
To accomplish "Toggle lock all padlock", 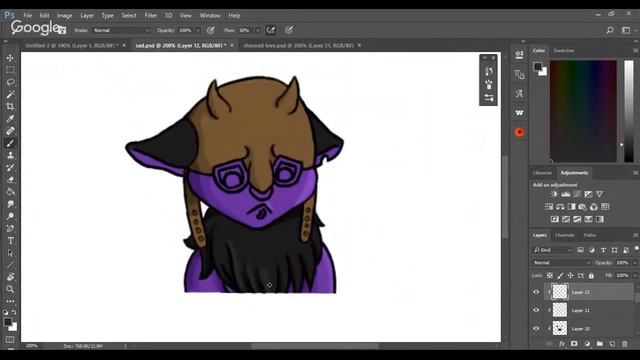I will pos(591,276).
